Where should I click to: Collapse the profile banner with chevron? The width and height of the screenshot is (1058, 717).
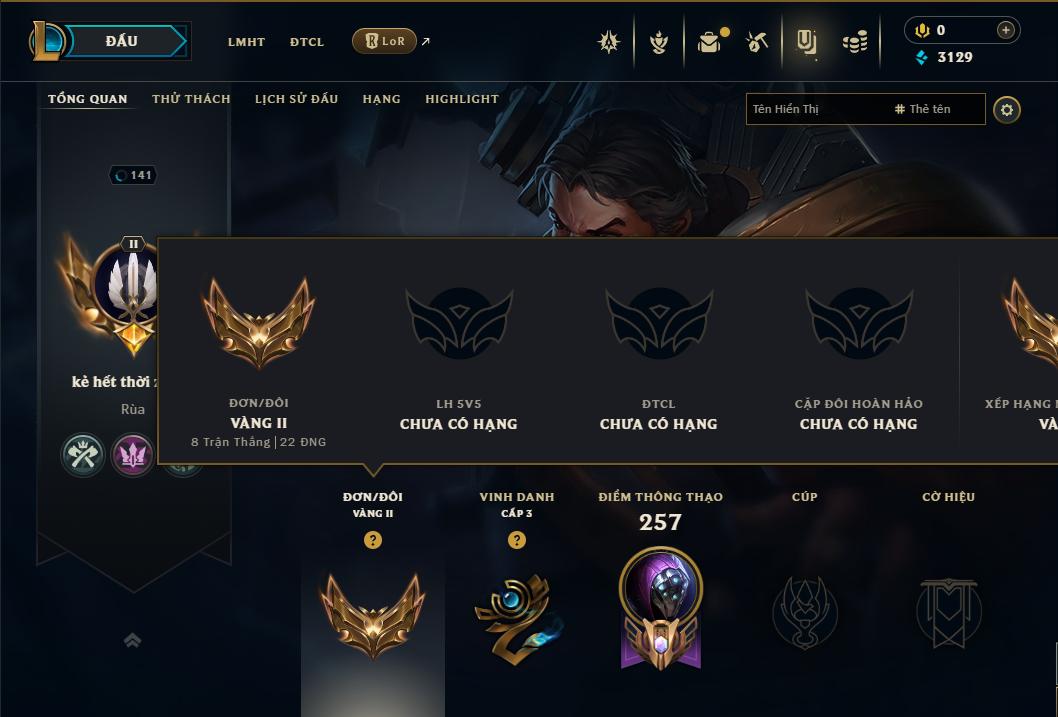coord(133,640)
